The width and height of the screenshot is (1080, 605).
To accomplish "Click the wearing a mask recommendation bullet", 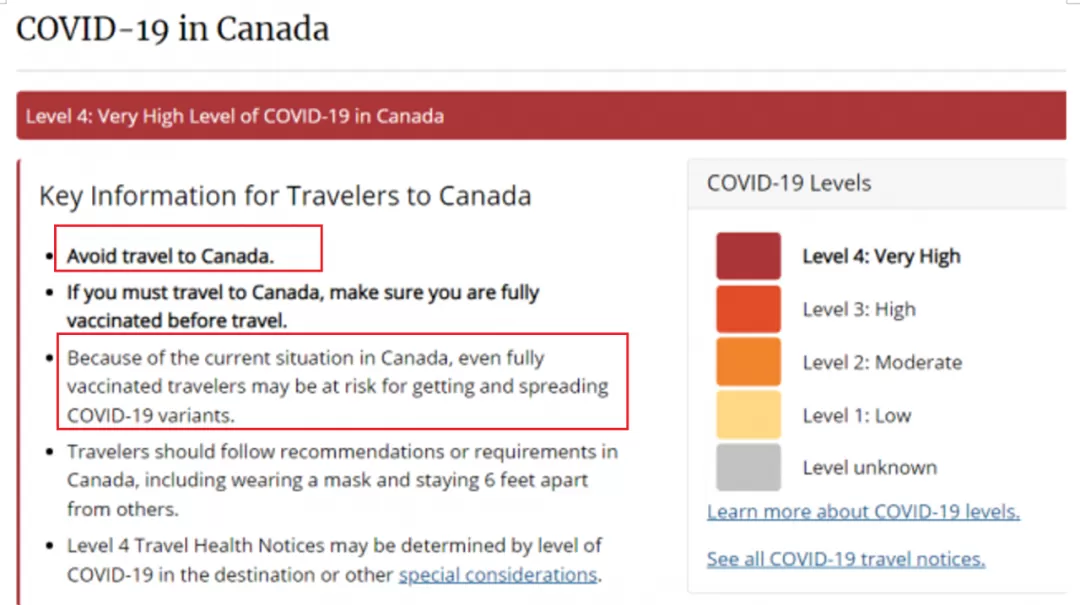I will pos(342,480).
